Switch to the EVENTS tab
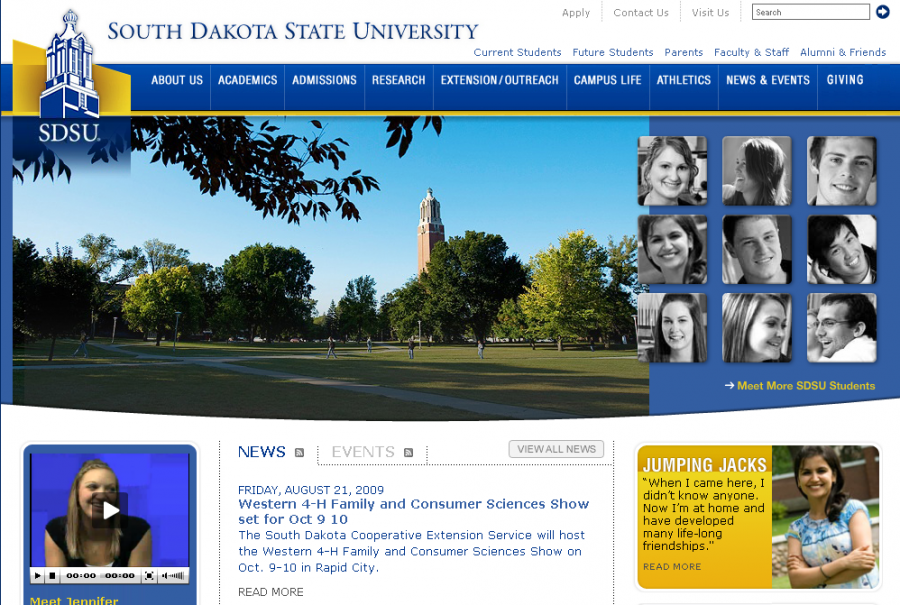Viewport: 900px width, 605px height. [x=362, y=452]
